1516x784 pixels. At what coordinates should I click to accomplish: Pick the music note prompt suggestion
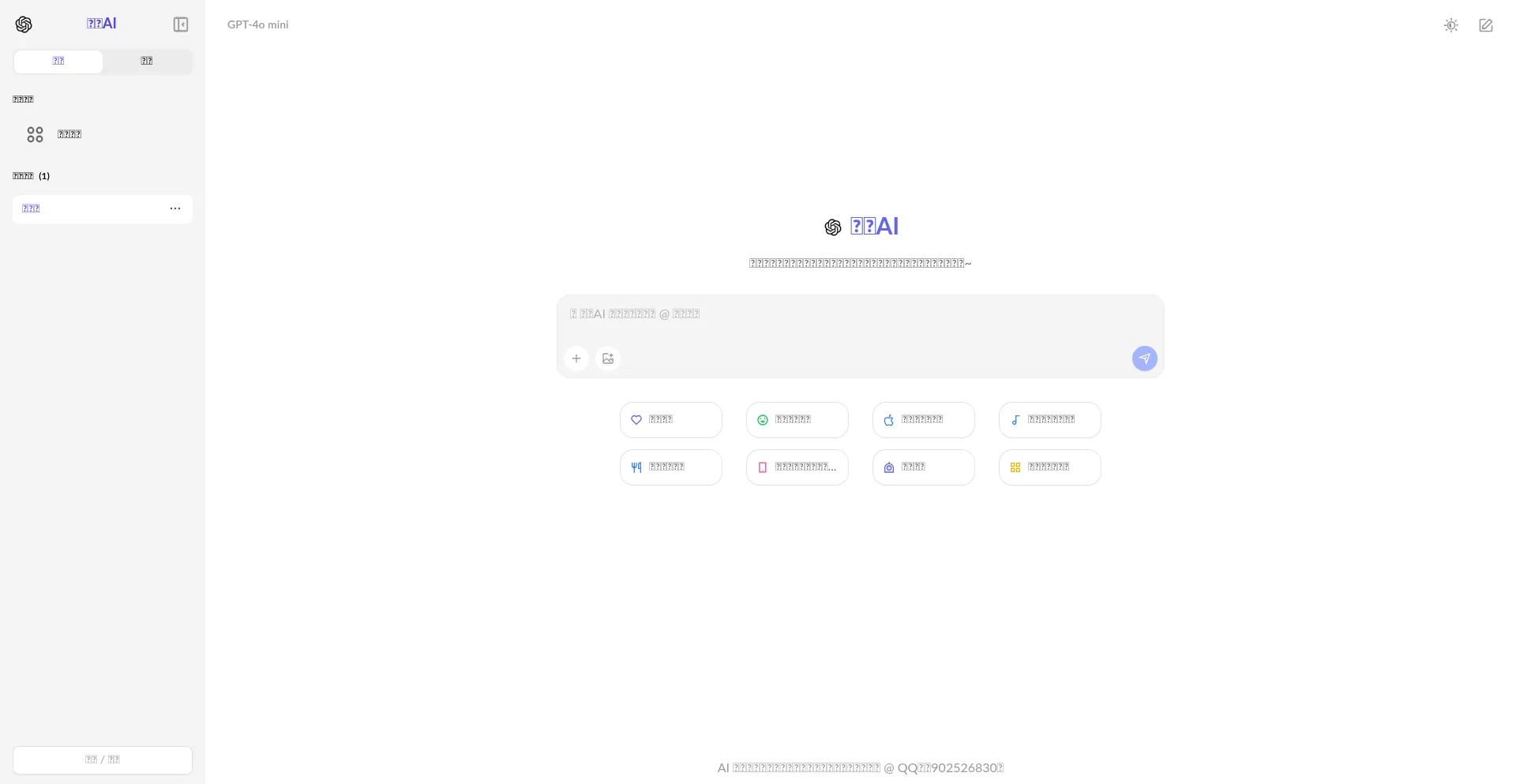[x=1049, y=420]
